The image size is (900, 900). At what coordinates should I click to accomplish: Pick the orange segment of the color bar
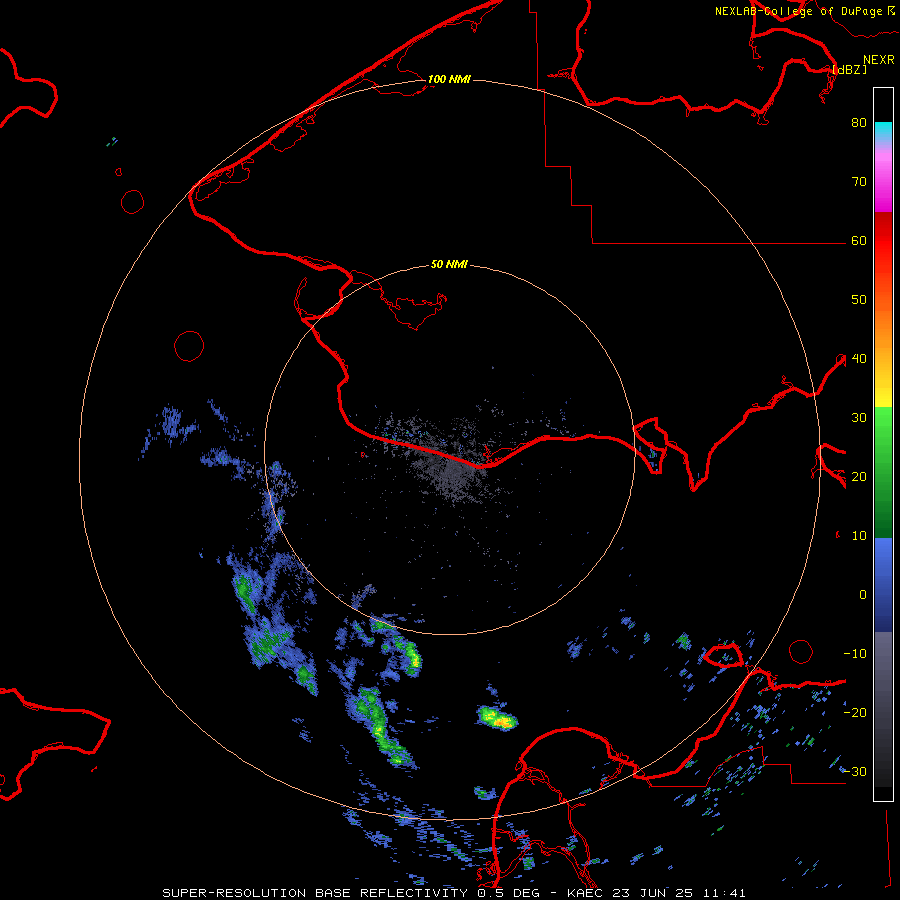tap(883, 327)
